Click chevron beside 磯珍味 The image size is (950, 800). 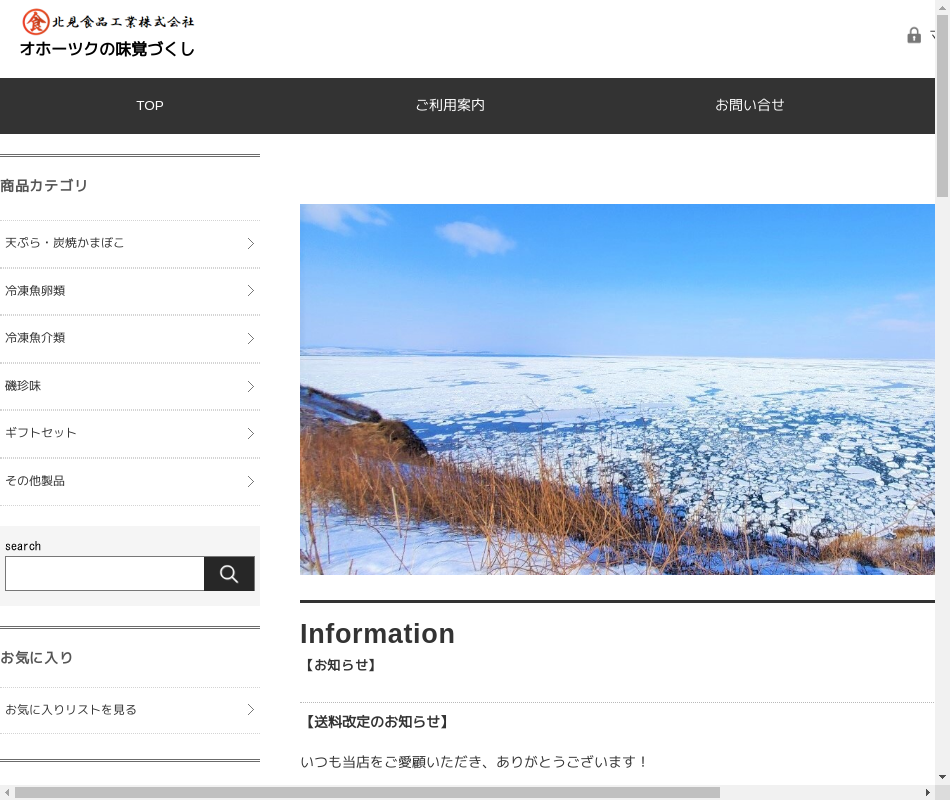[x=250, y=386]
